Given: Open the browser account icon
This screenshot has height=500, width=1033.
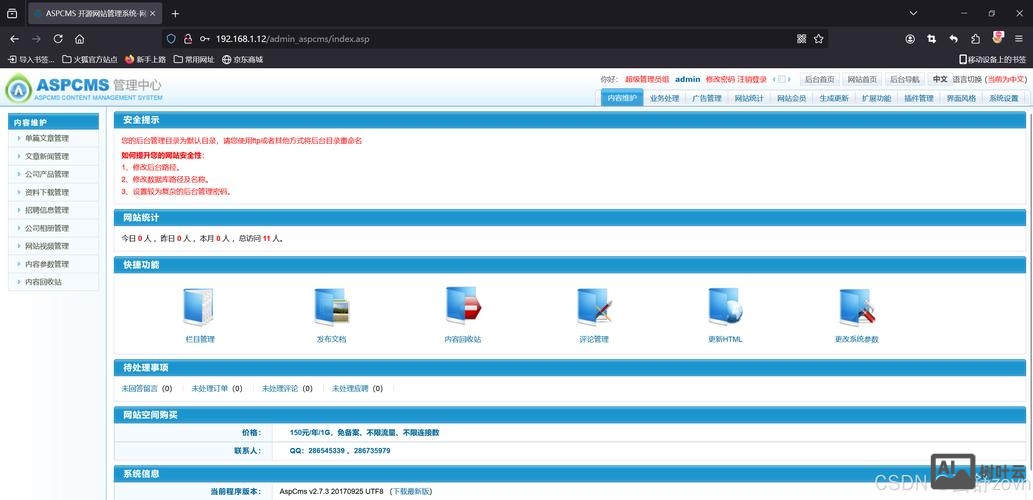Looking at the screenshot, I should pyautogui.click(x=910, y=39).
